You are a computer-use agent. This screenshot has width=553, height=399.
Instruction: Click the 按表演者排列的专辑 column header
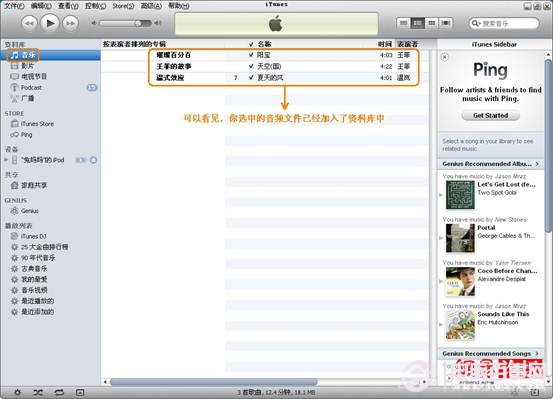pyautogui.click(x=134, y=44)
